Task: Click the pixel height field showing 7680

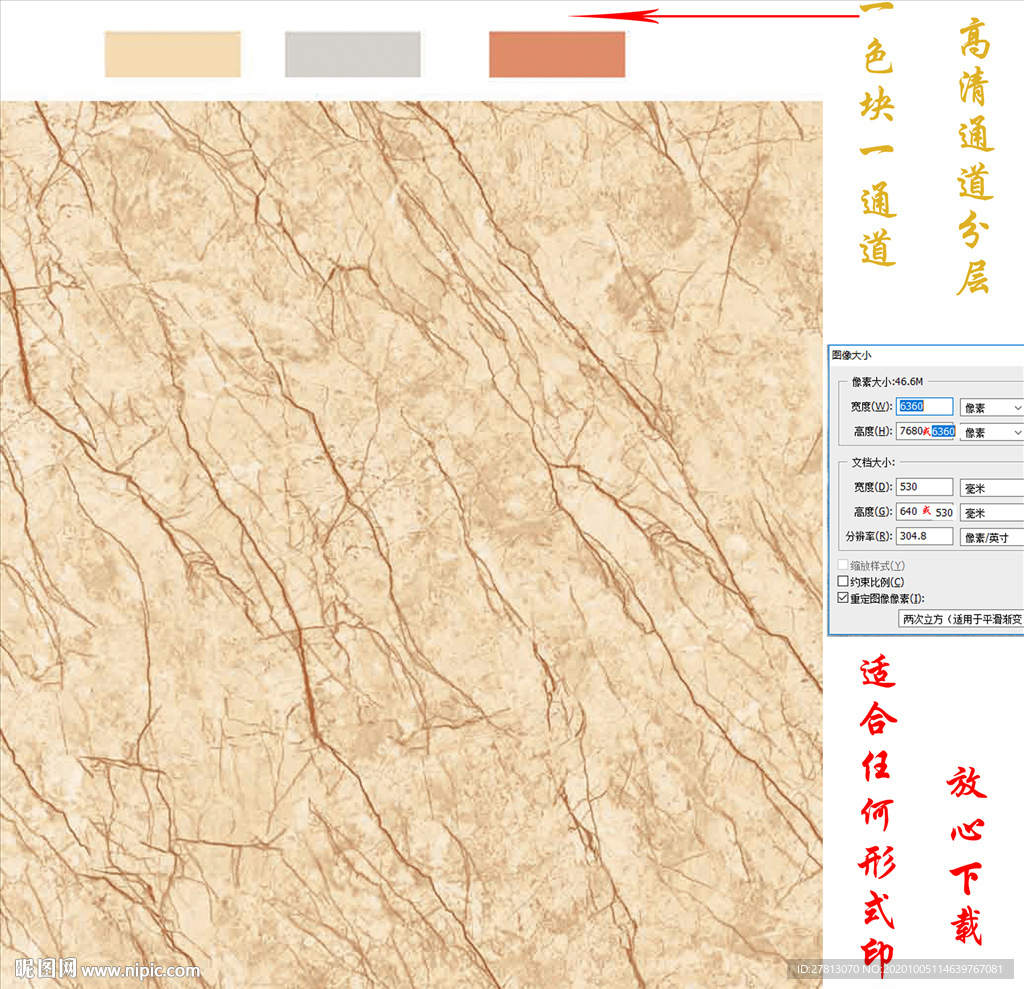Action: point(925,431)
